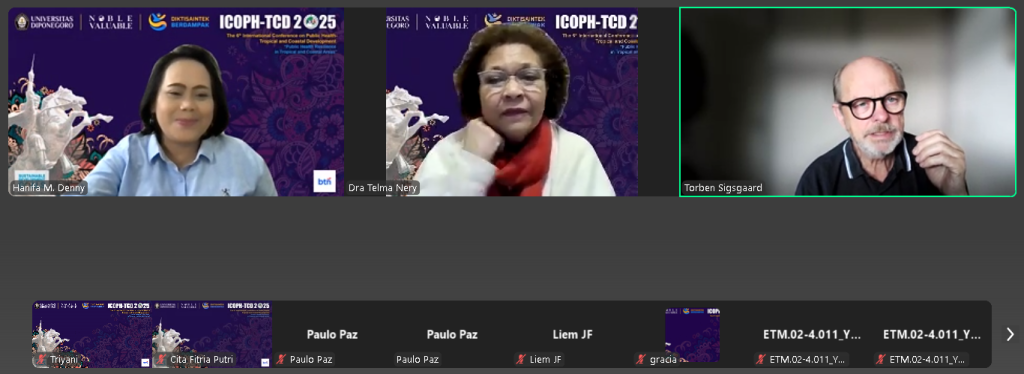Click the Torben Sigsgaard name label
Viewport: 1024px width, 374px height.
[723, 188]
